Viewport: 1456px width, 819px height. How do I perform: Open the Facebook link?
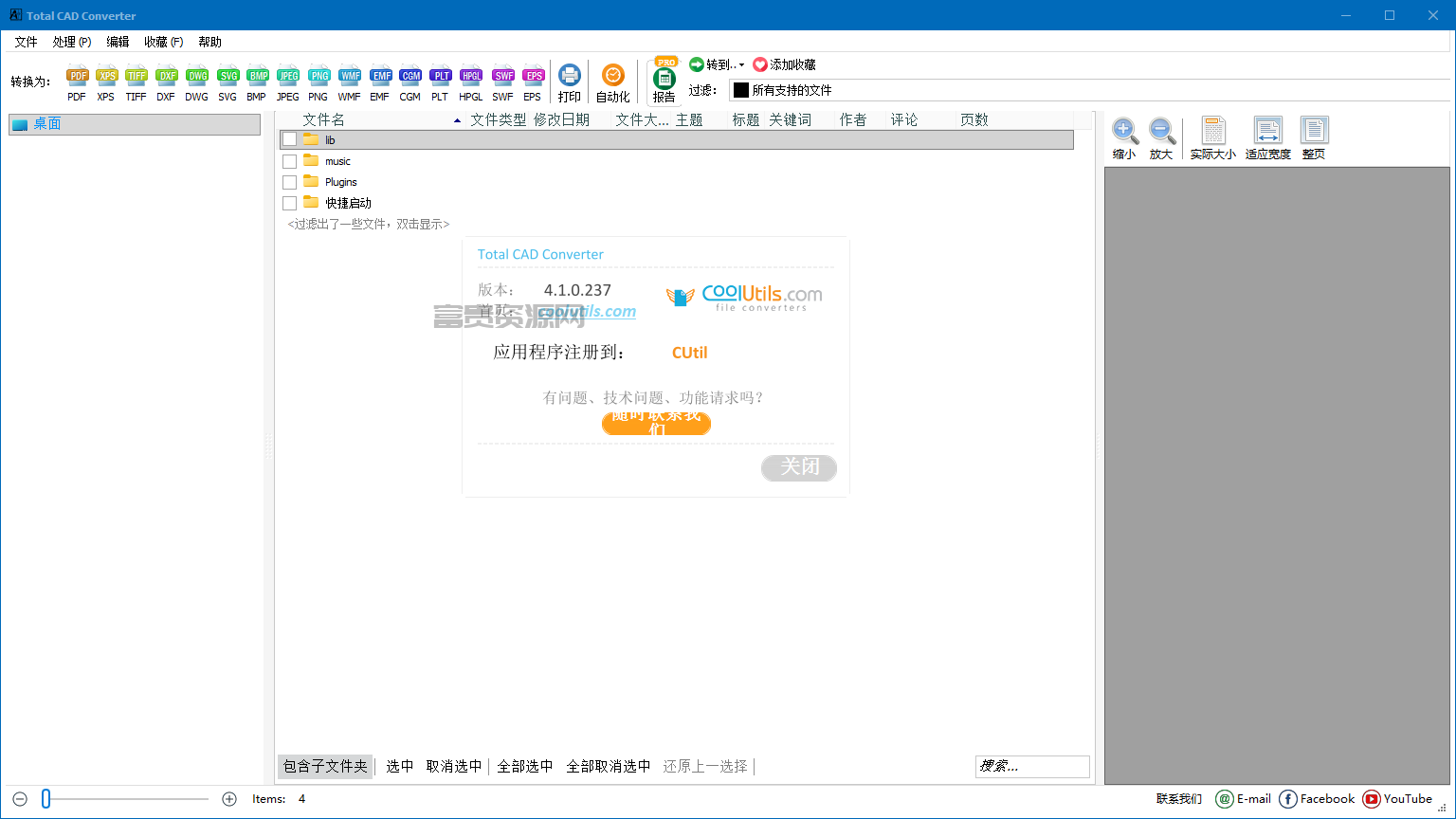coord(1317,799)
